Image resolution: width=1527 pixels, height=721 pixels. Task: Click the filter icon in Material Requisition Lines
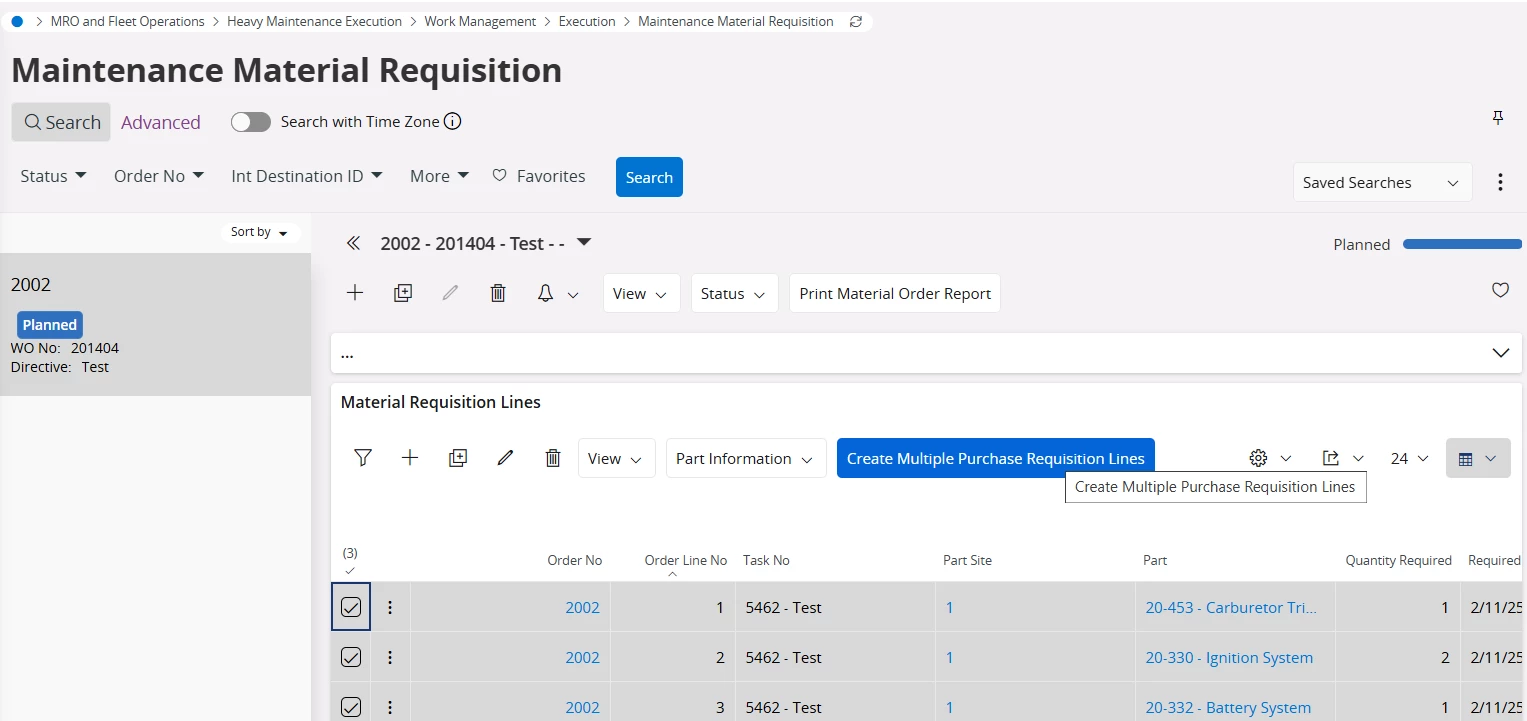coord(363,458)
